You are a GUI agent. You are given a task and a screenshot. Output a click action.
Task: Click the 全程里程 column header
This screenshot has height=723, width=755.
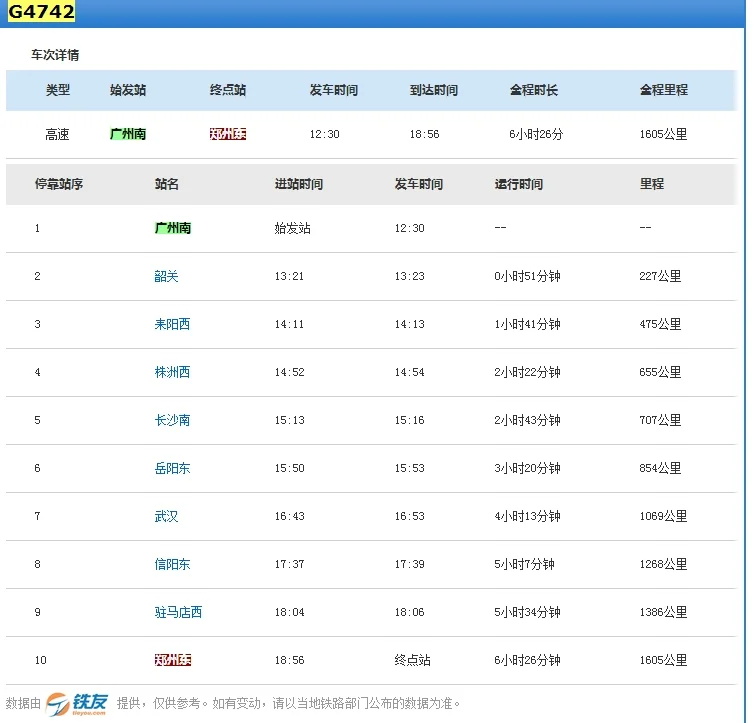[664, 90]
